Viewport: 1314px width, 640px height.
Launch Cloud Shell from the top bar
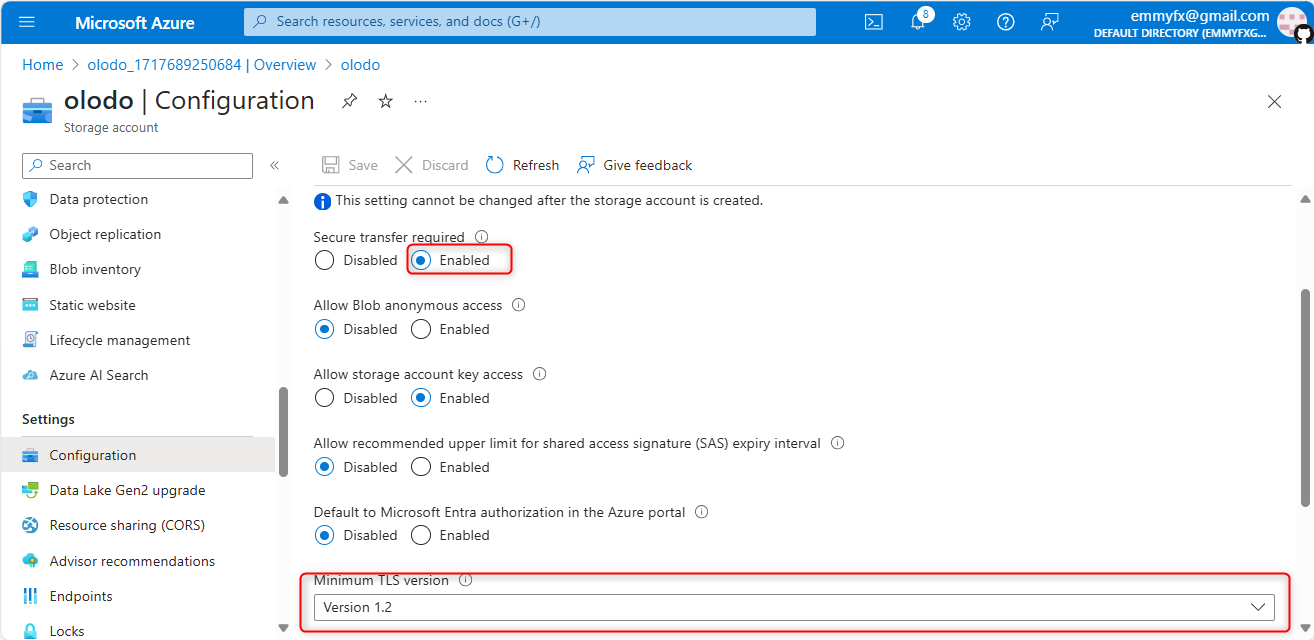tap(874, 22)
